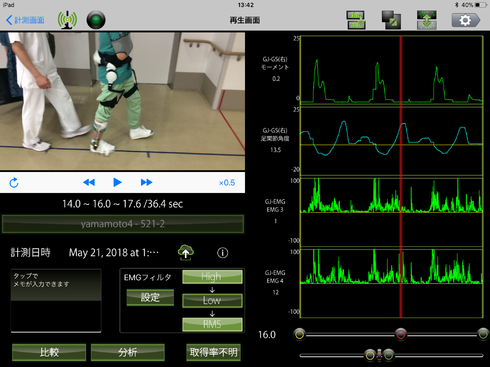Toggle the RMS EMG filter
490x367 pixels.
[212, 324]
